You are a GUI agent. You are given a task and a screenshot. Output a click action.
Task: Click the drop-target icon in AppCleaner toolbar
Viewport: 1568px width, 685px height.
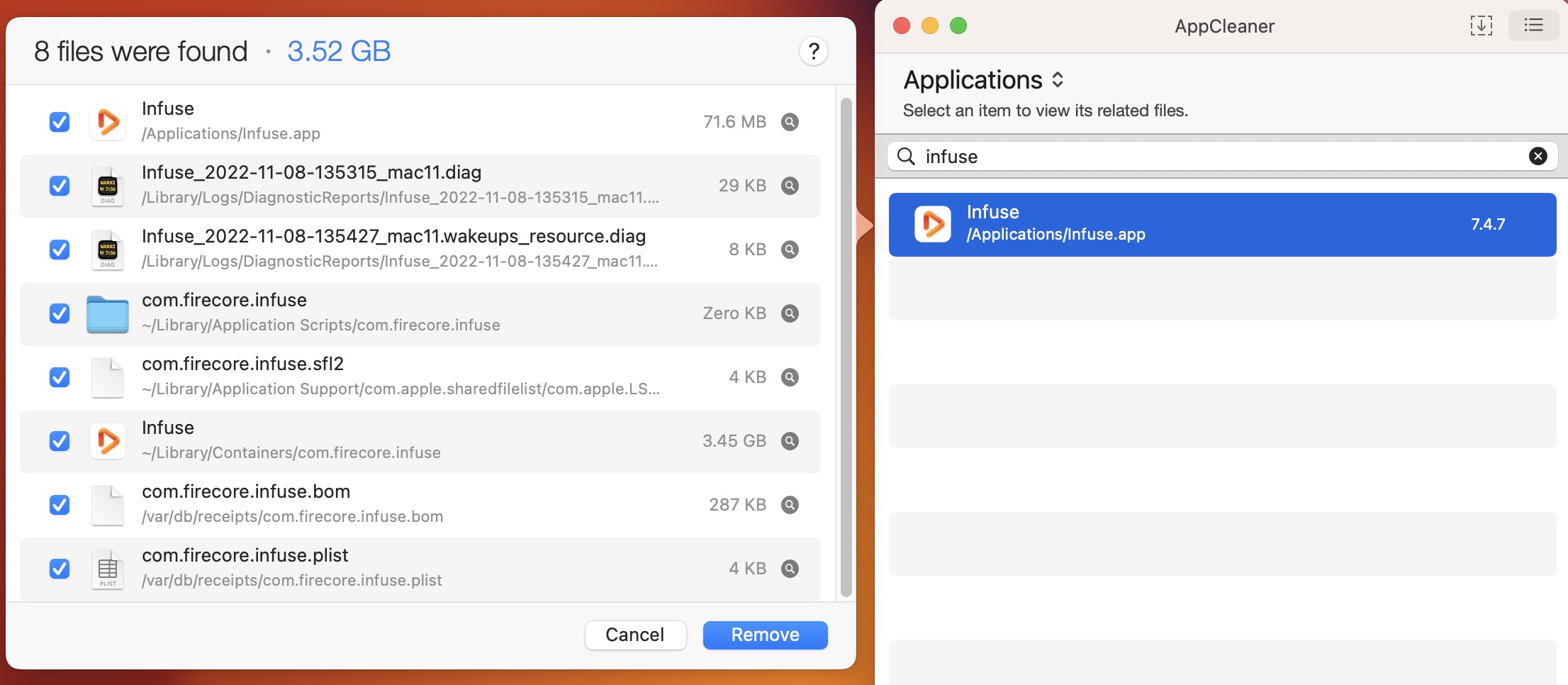coord(1482,26)
